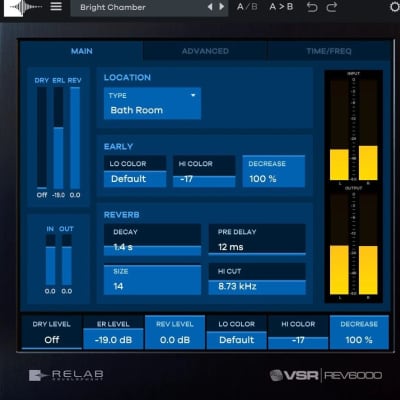This screenshot has height=400, width=400.
Task: Adjust the ERL level fader
Action: tap(58, 138)
